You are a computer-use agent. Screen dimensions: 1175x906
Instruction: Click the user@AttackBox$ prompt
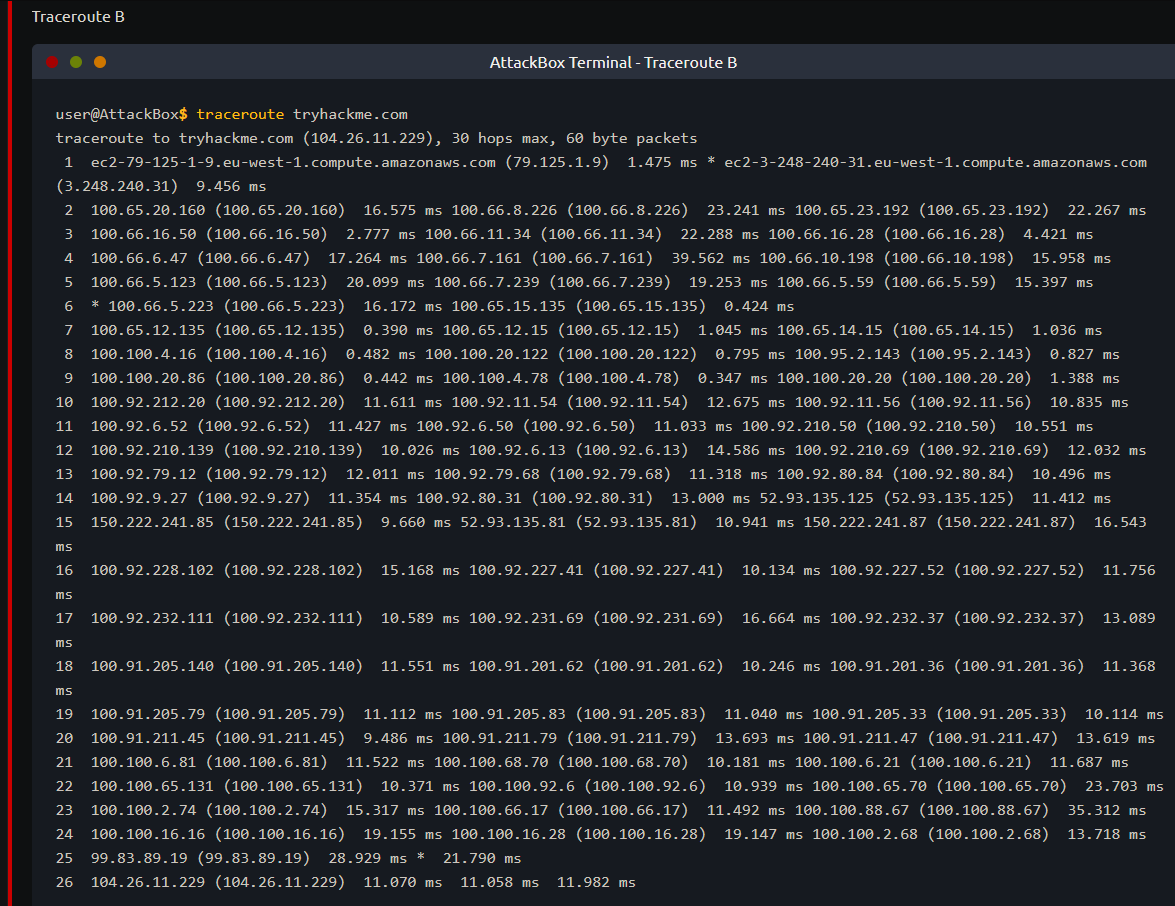click(121, 115)
